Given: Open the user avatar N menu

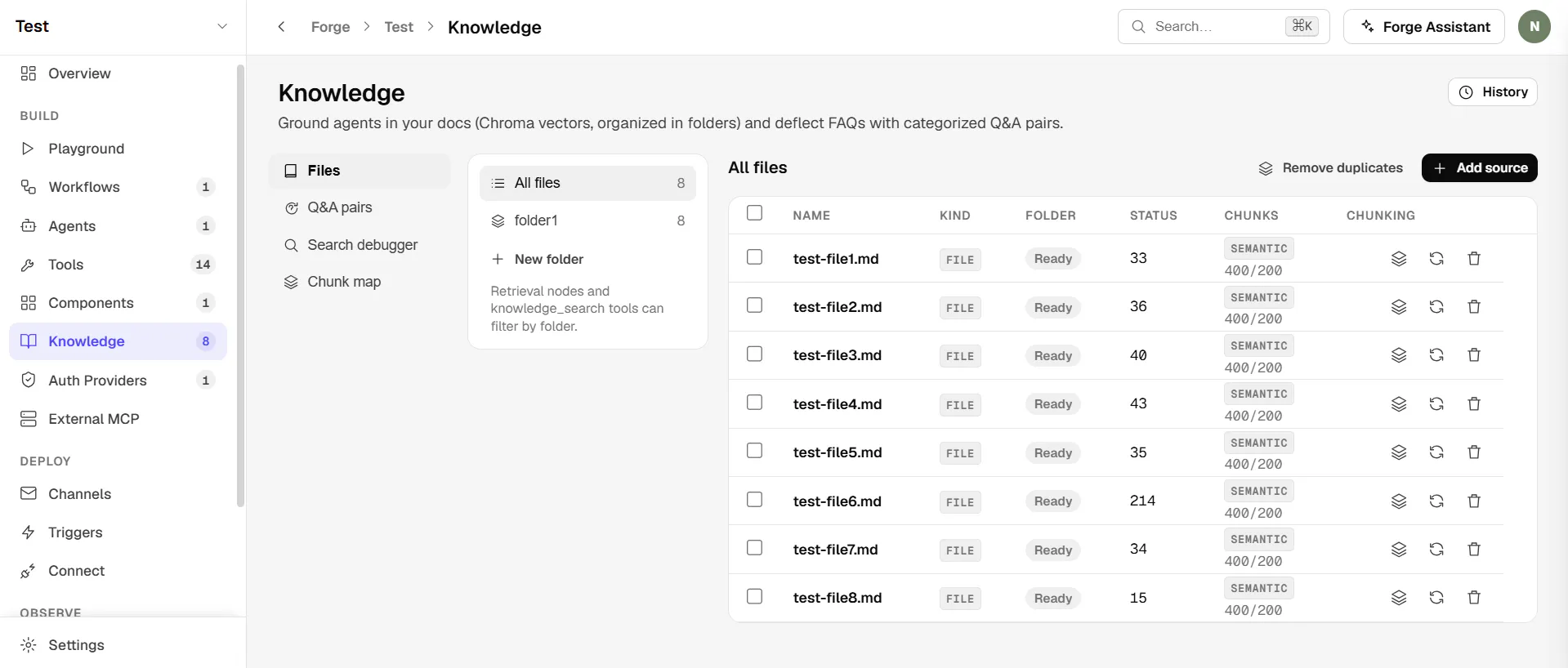Looking at the screenshot, I should click(1534, 27).
